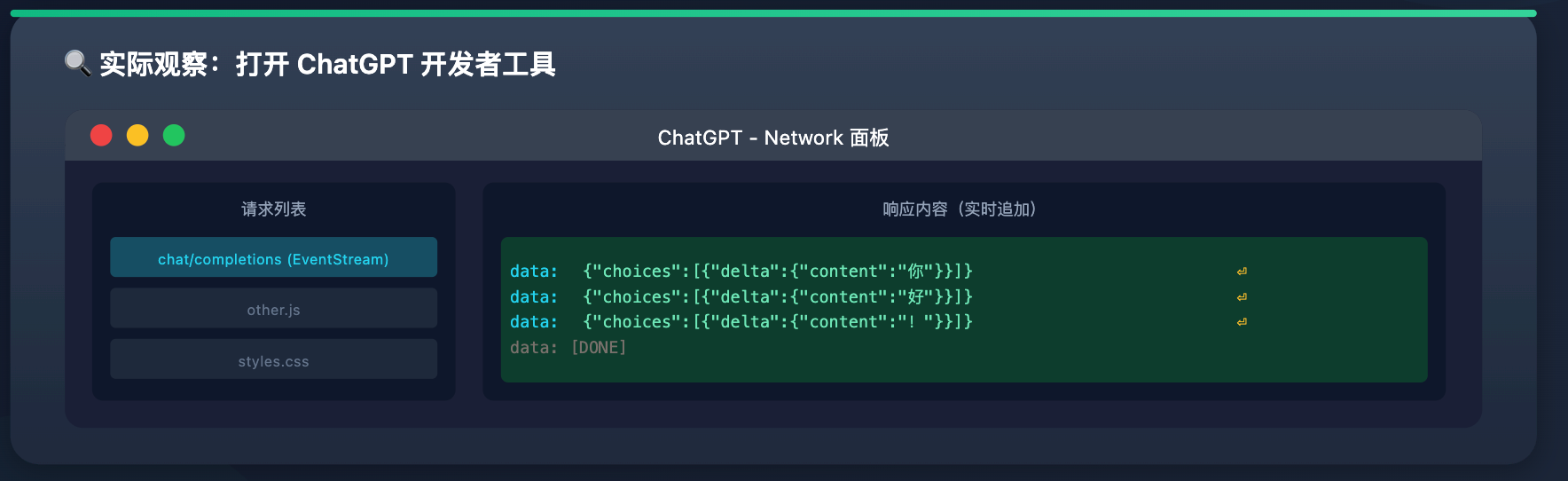
Task: Click the "ChatGPT - Network 面板" window title
Action: click(x=772, y=138)
